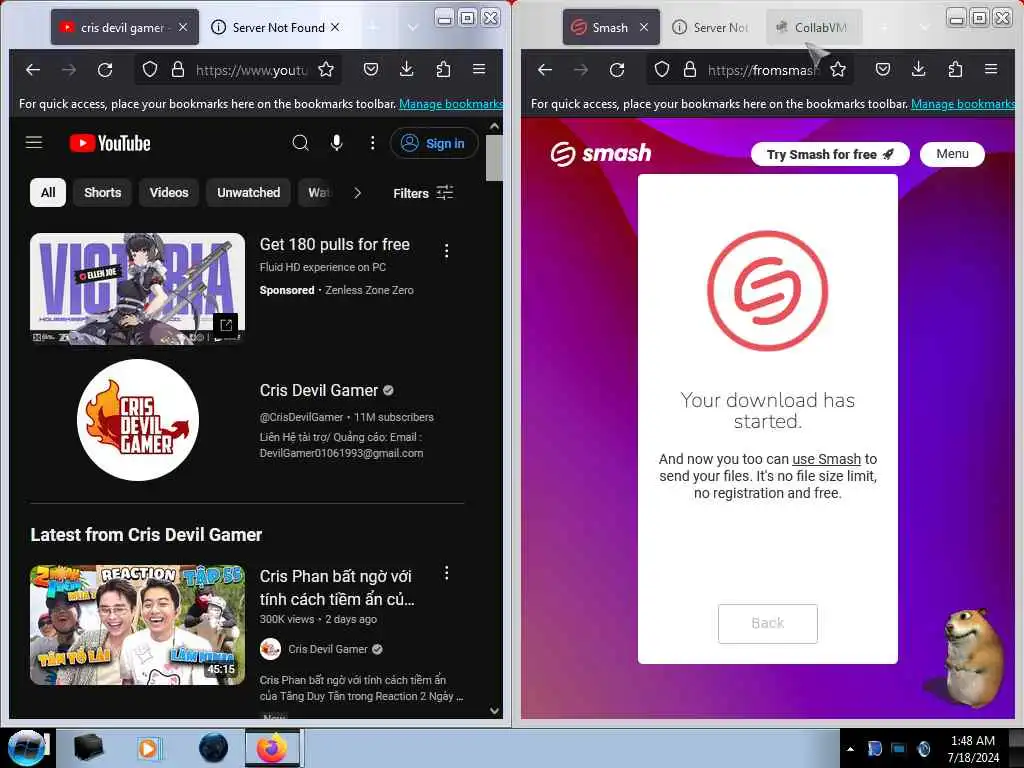Open the Smash Menu button
Image resolution: width=1024 pixels, height=768 pixels.
pos(952,154)
